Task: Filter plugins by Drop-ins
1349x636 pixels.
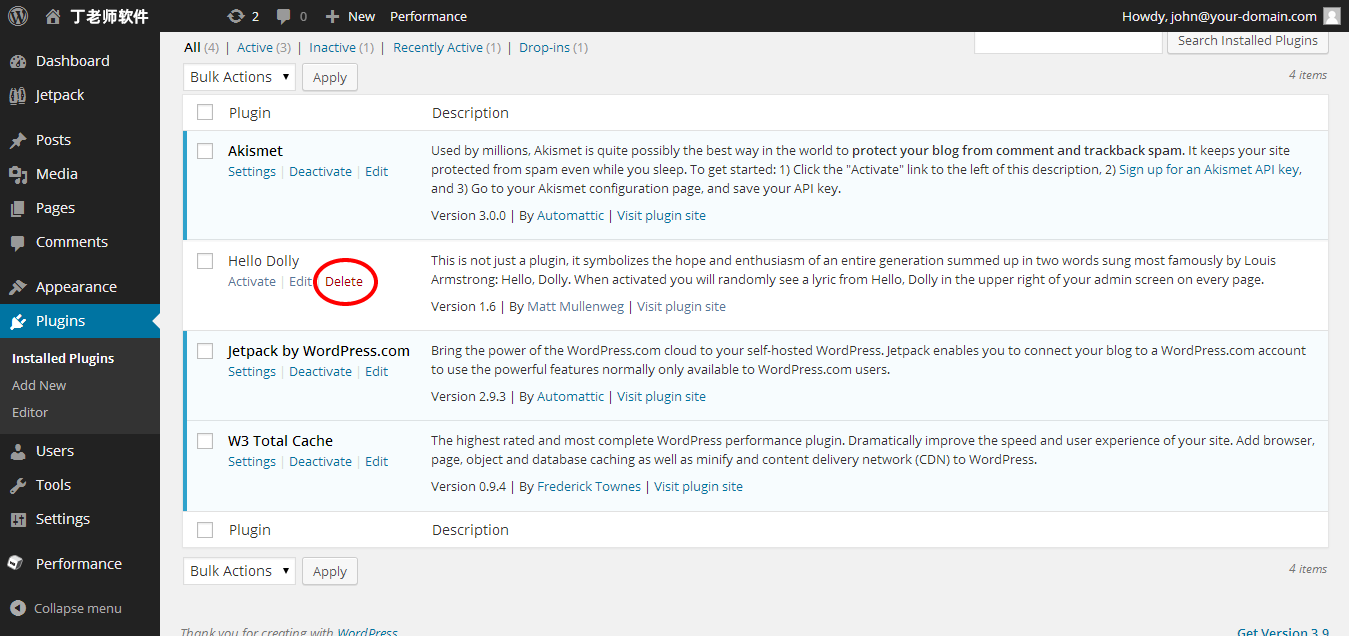Action: pos(543,47)
